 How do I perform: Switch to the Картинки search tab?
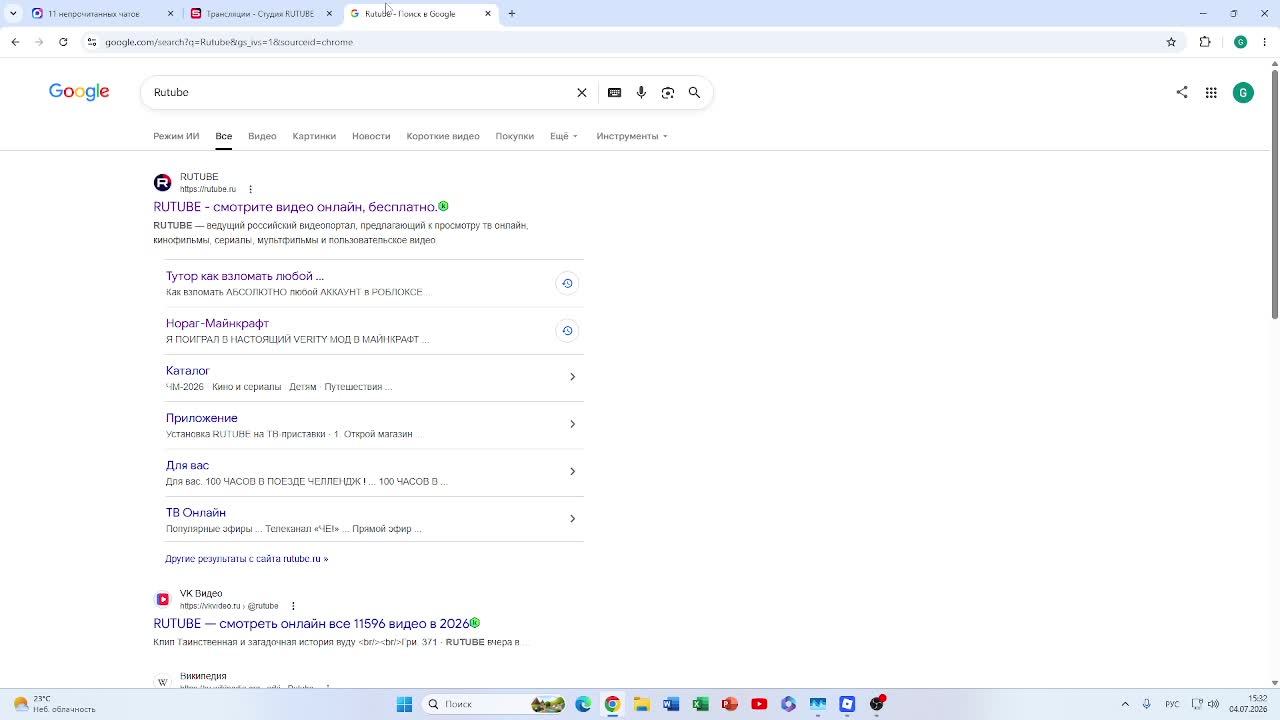tap(314, 136)
